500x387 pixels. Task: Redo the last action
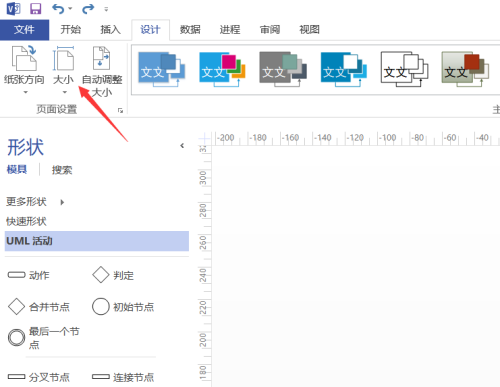click(88, 9)
